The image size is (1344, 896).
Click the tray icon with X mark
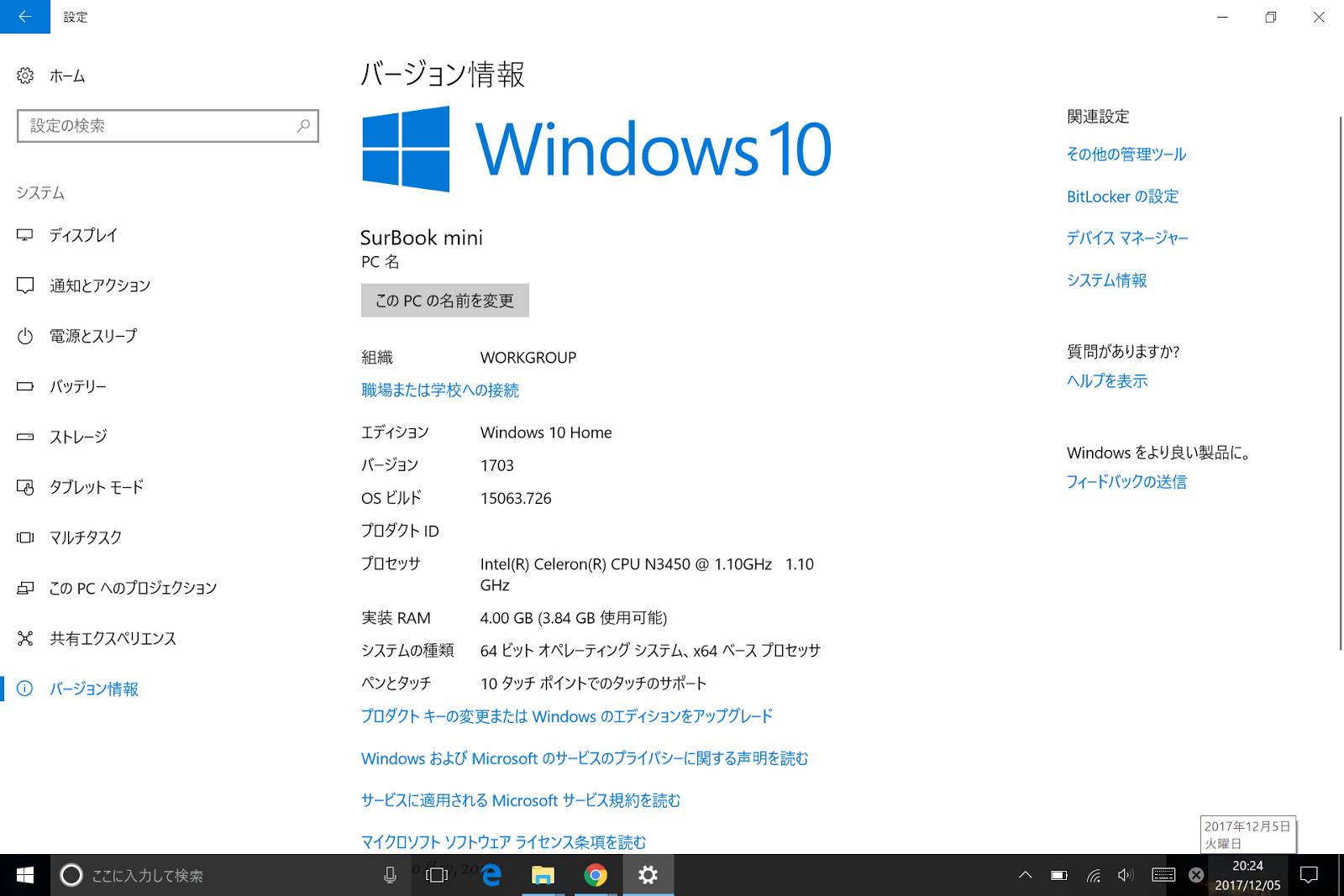point(1196,875)
